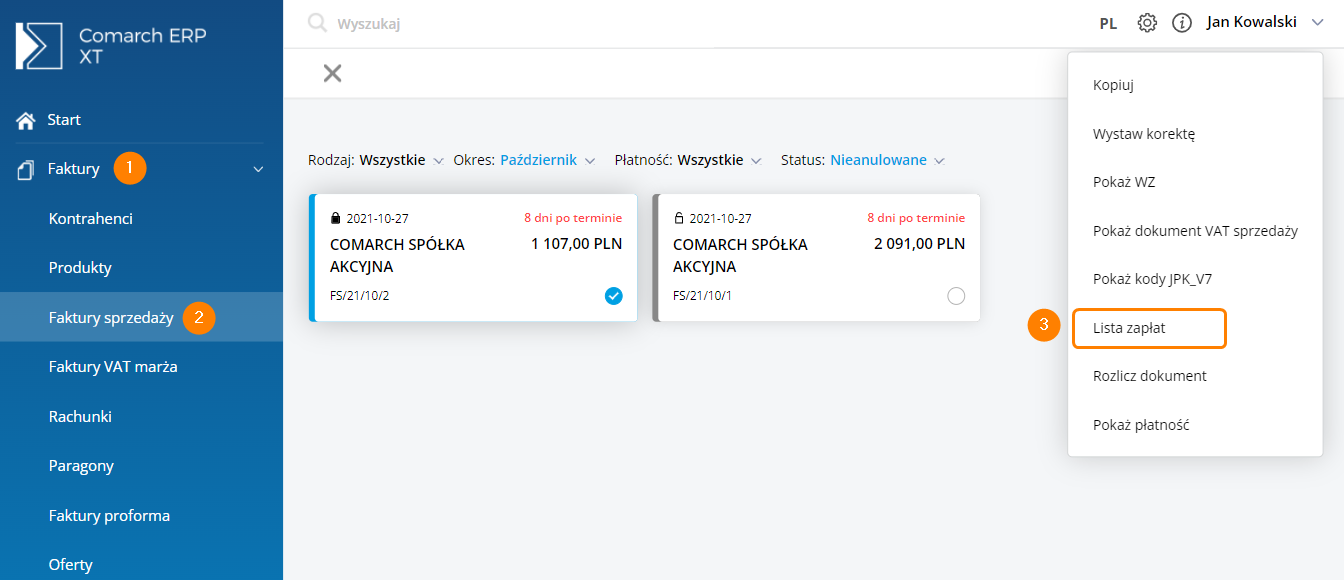1344x580 pixels.
Task: Open the Jan Kowalski user menu
Action: click(x=1264, y=22)
